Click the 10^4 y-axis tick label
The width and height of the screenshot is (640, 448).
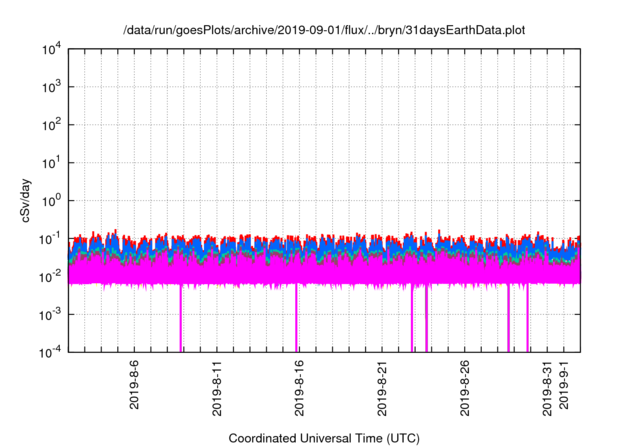point(52,49)
